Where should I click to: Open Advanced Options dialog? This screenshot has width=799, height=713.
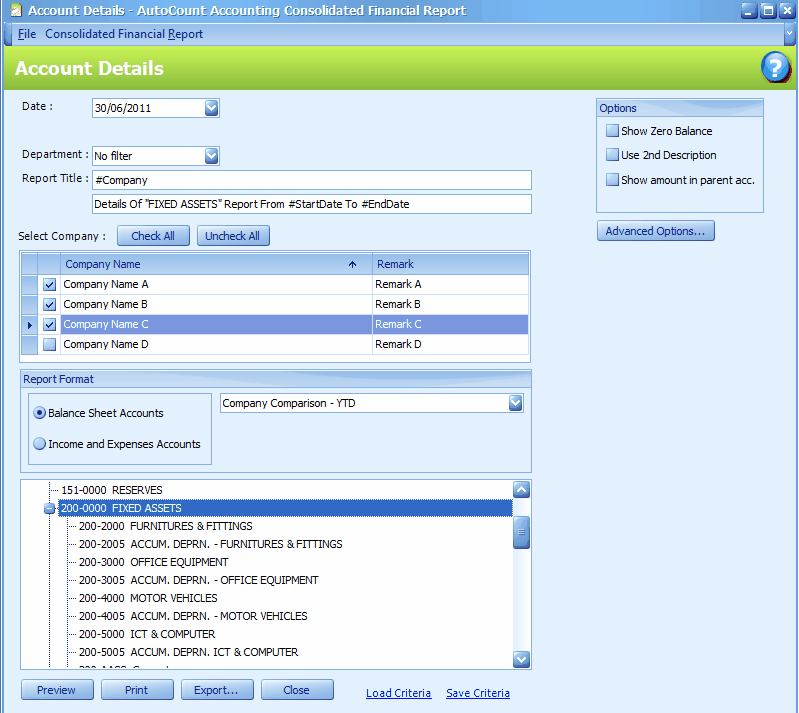click(x=655, y=231)
